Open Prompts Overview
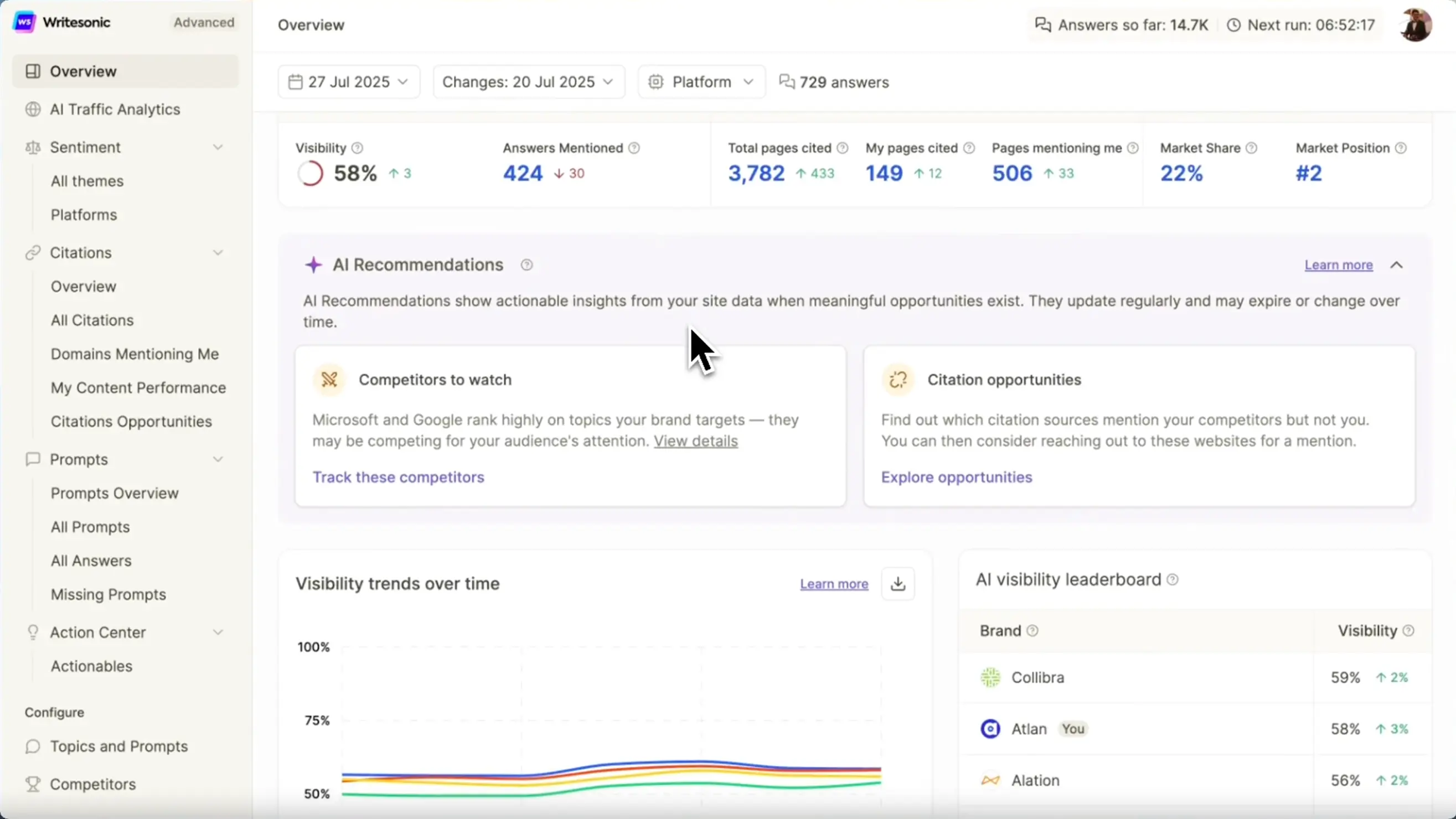 (x=115, y=493)
